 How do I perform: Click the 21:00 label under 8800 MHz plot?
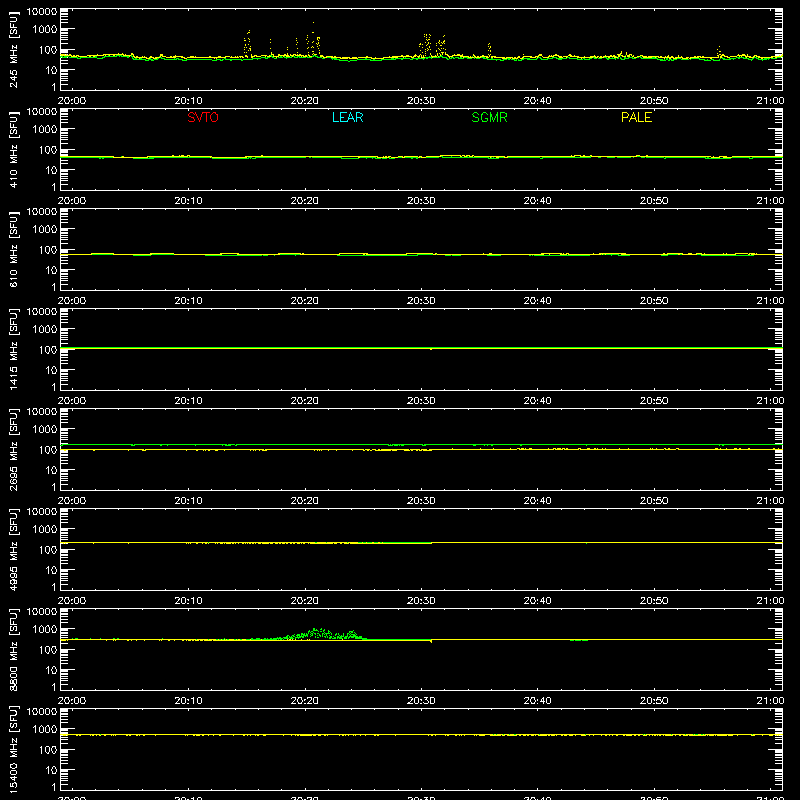coord(770,701)
